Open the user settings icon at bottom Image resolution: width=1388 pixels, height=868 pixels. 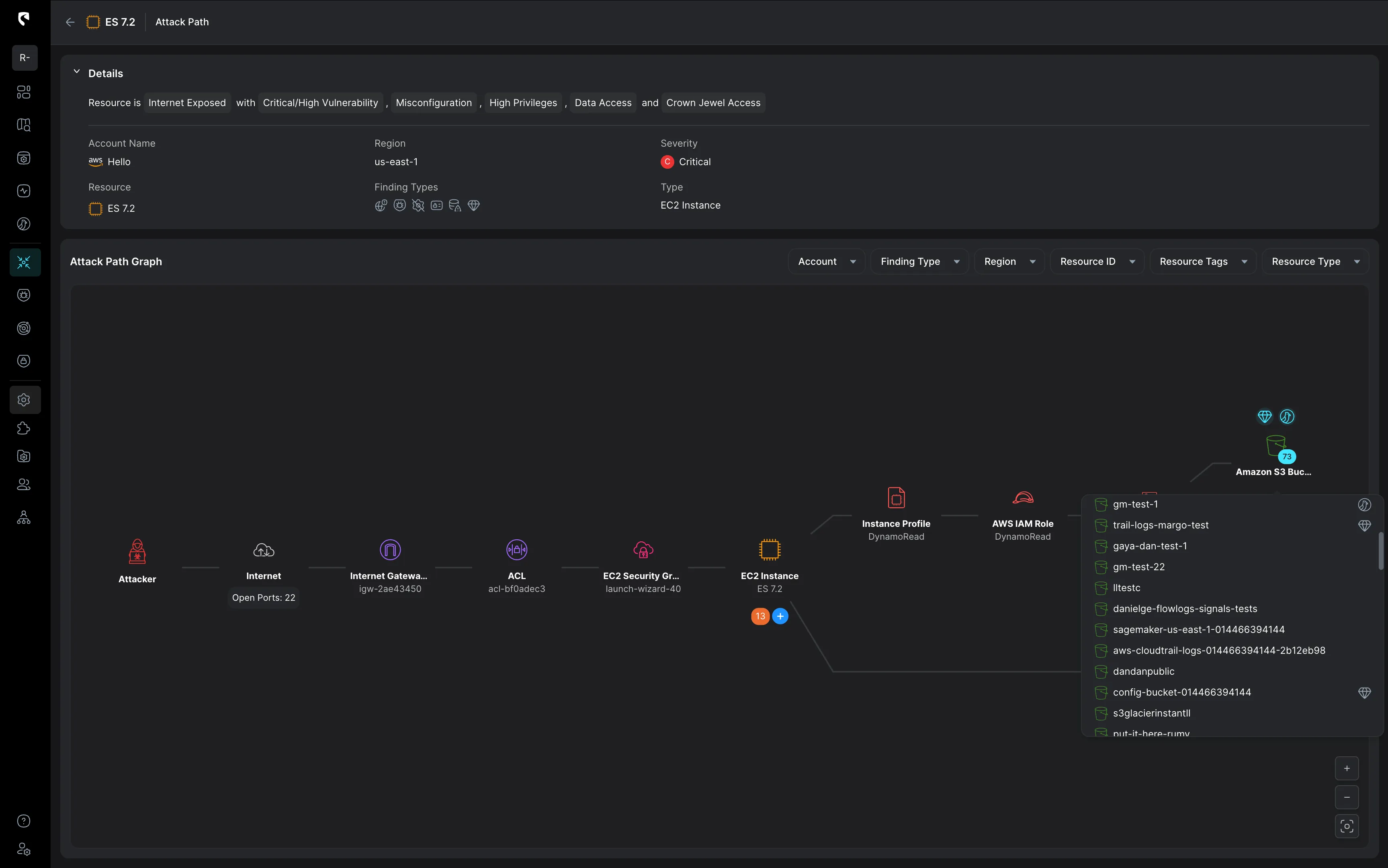click(24, 849)
